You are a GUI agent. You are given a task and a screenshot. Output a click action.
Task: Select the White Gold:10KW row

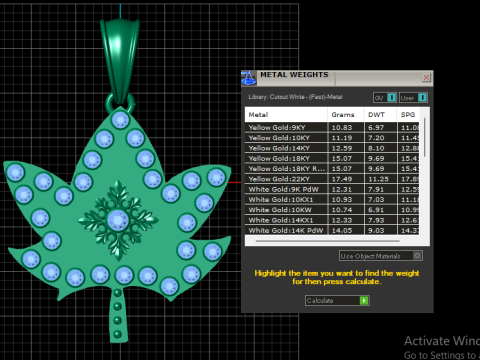(332, 210)
